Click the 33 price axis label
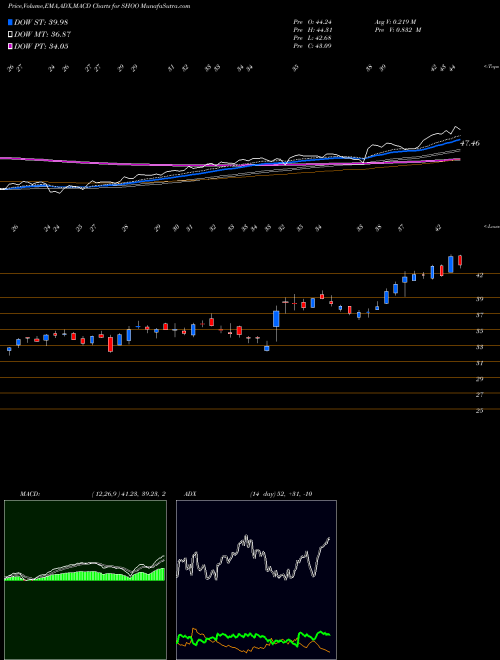Image resolution: width=500 pixels, height=660 pixels. 479,347
